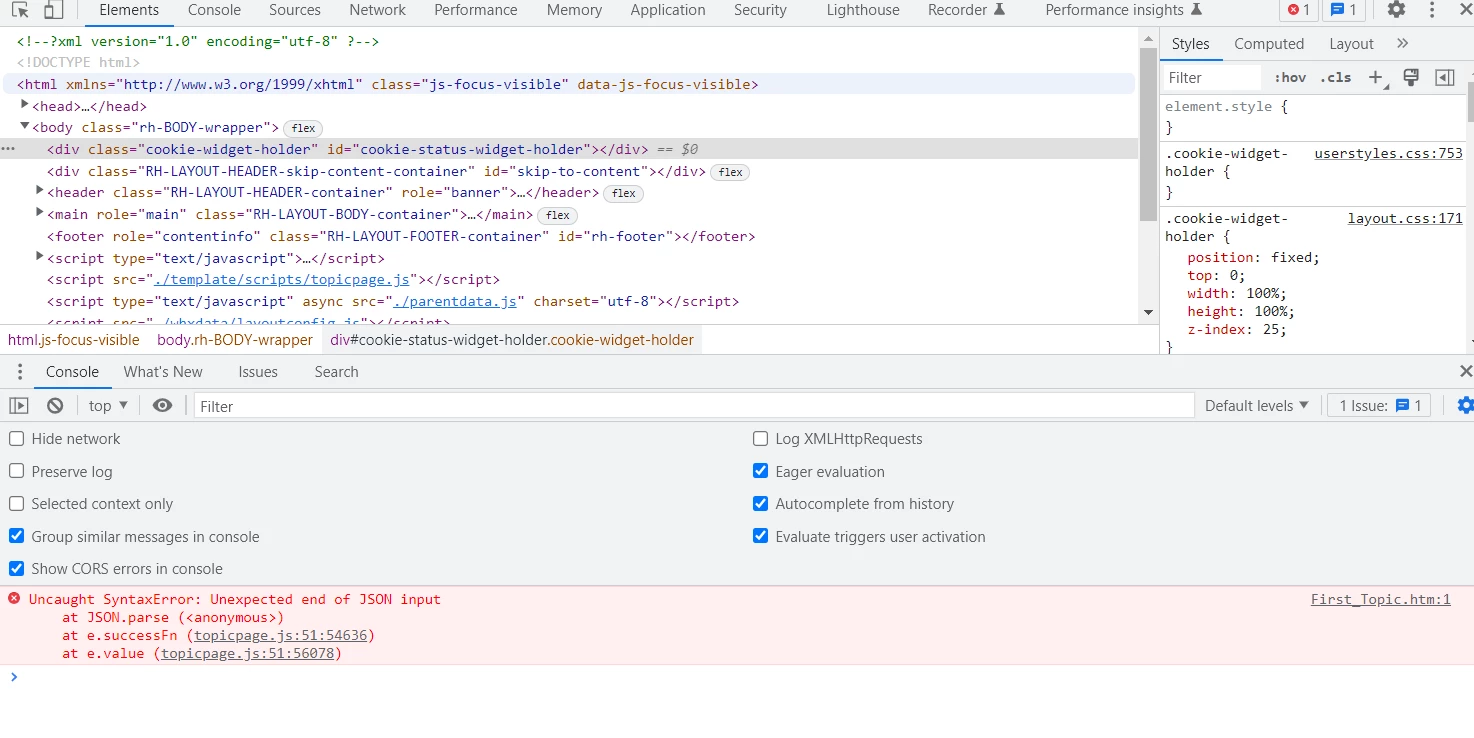The height and width of the screenshot is (738, 1474).
Task: Open First_Topic.htm:1 error source link
Action: [x=1380, y=599]
